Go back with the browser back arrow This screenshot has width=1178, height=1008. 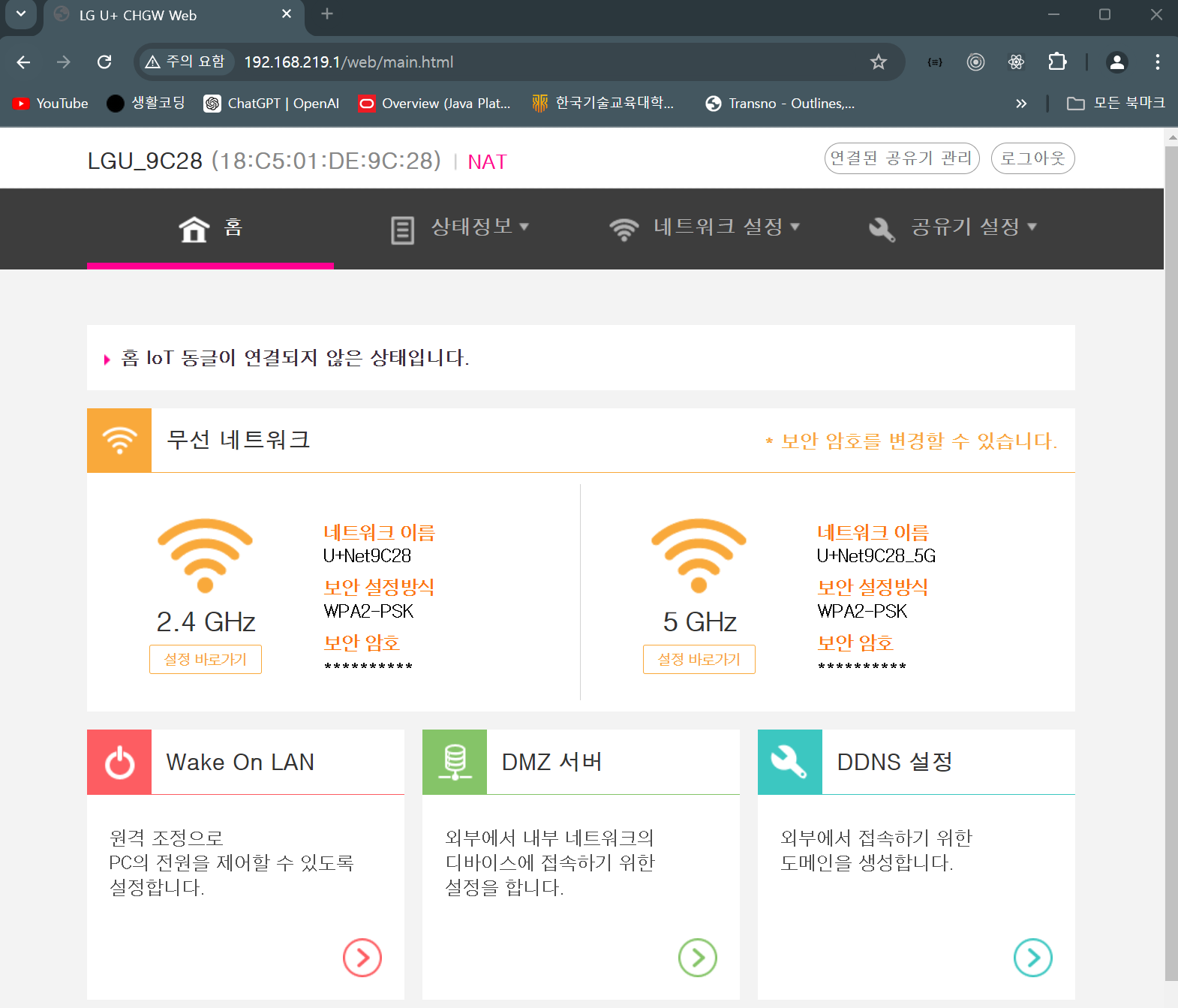pyautogui.click(x=23, y=62)
